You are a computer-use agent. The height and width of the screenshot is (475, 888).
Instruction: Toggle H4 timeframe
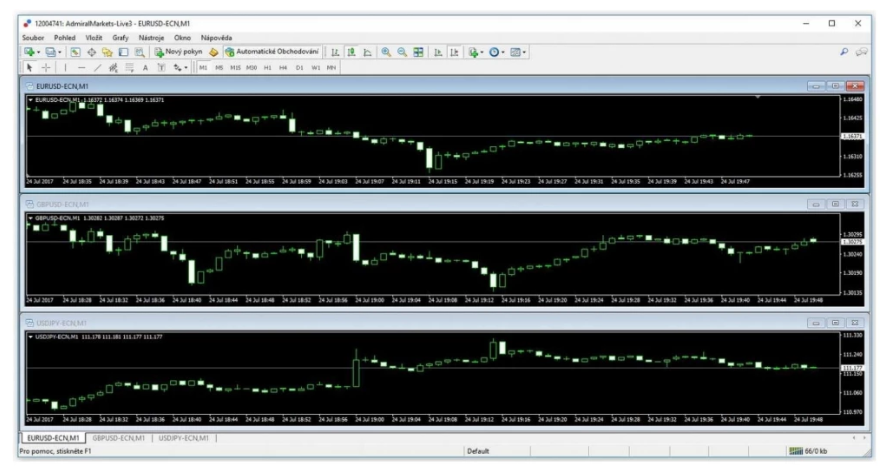[x=283, y=67]
